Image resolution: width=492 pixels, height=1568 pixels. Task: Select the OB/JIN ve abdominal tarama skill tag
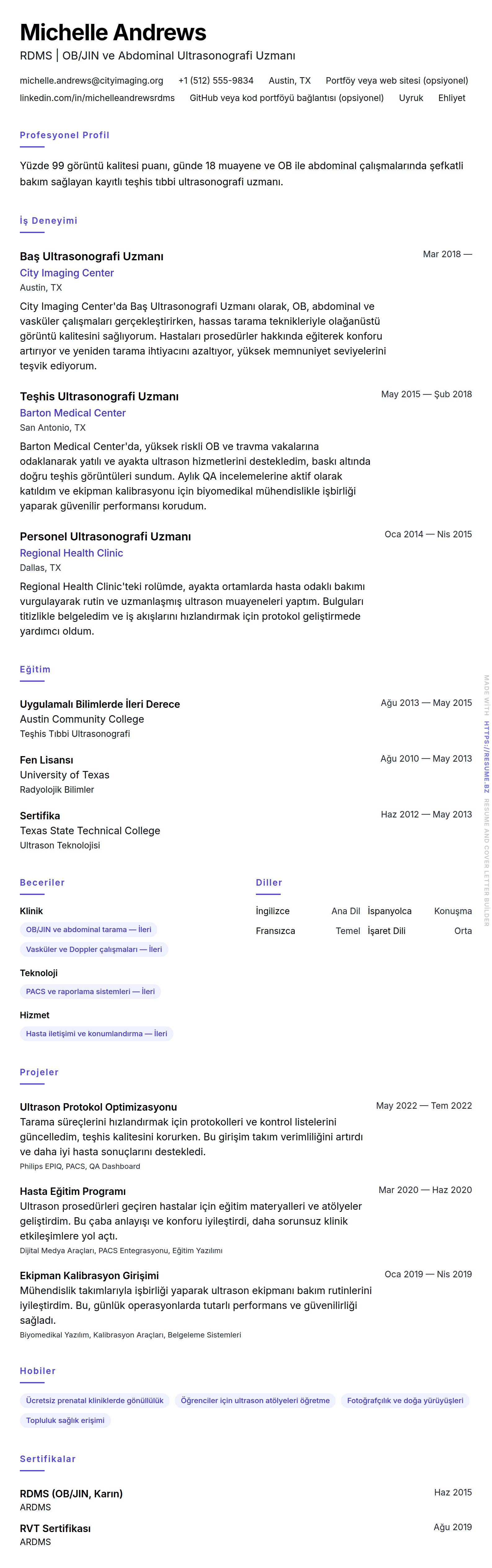click(x=88, y=929)
